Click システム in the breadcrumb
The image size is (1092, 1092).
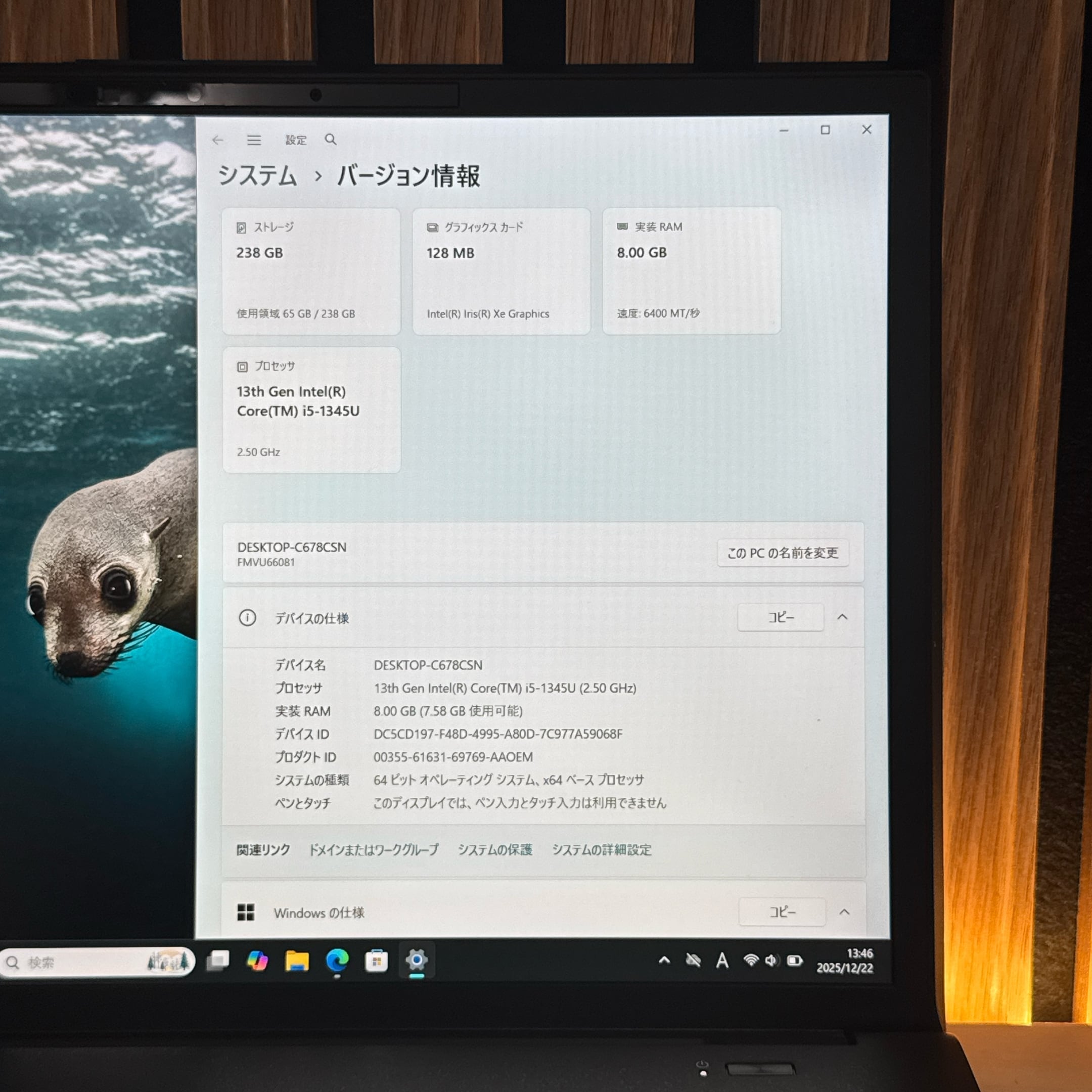[257, 176]
